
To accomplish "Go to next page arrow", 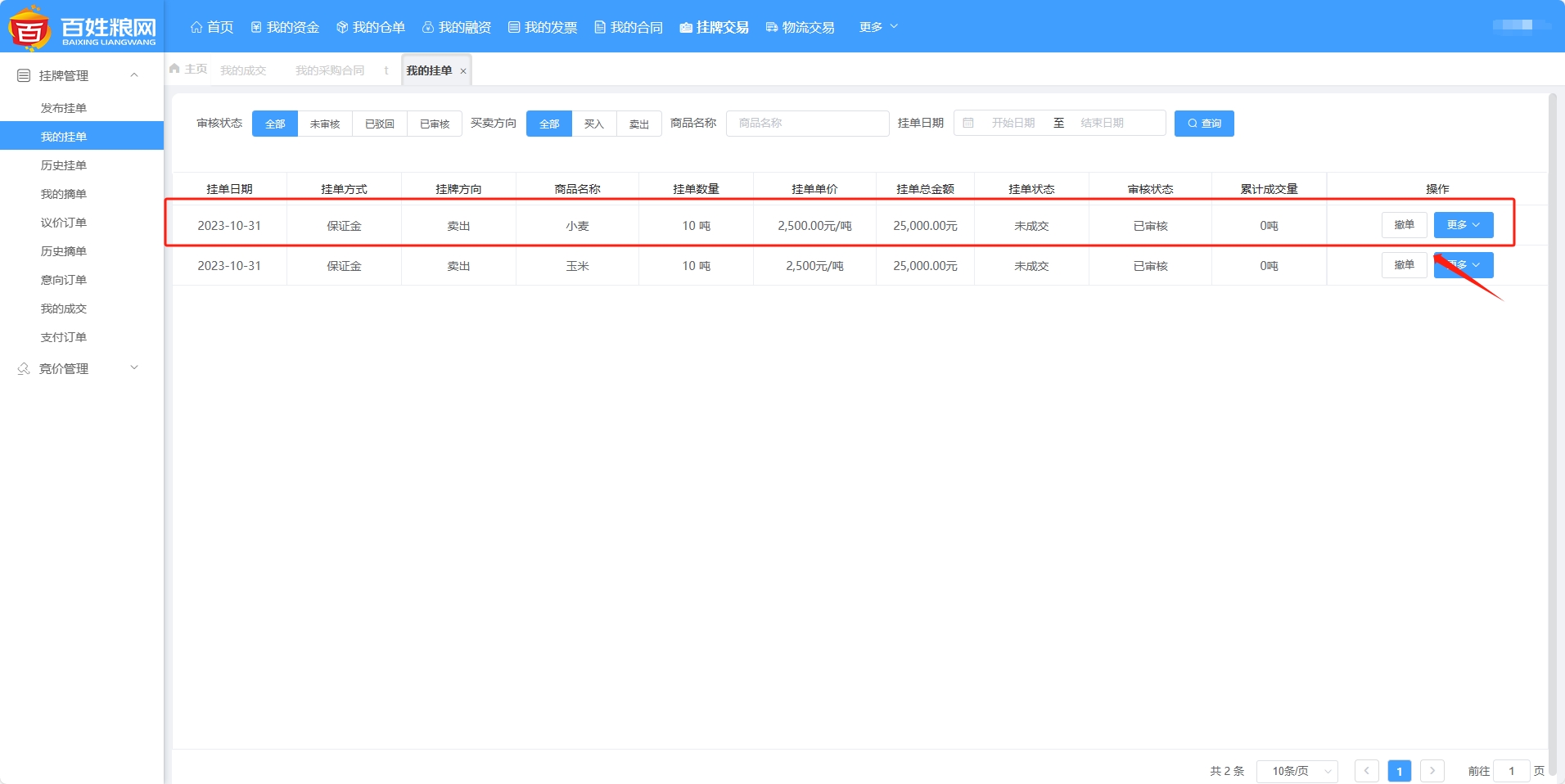I will (x=1432, y=771).
